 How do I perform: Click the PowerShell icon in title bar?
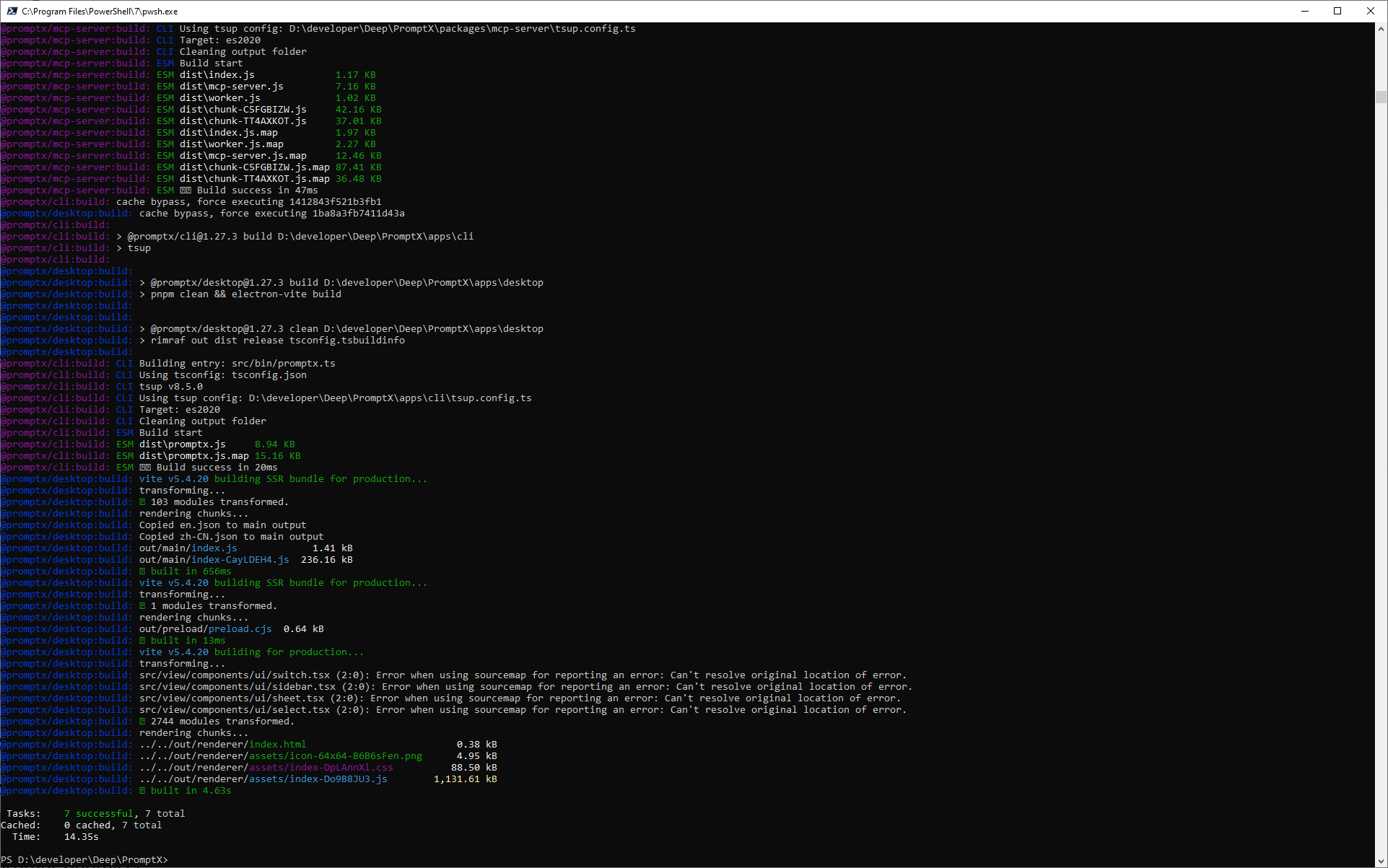pos(12,11)
